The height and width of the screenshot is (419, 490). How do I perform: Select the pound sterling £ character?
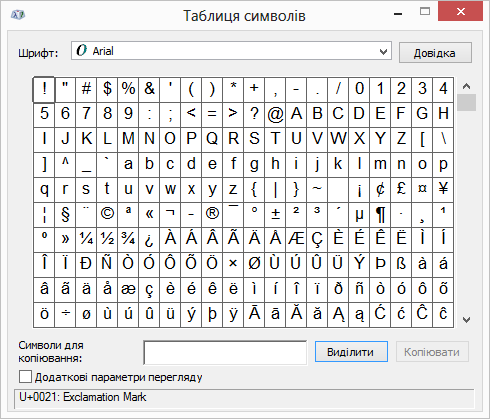click(x=401, y=188)
